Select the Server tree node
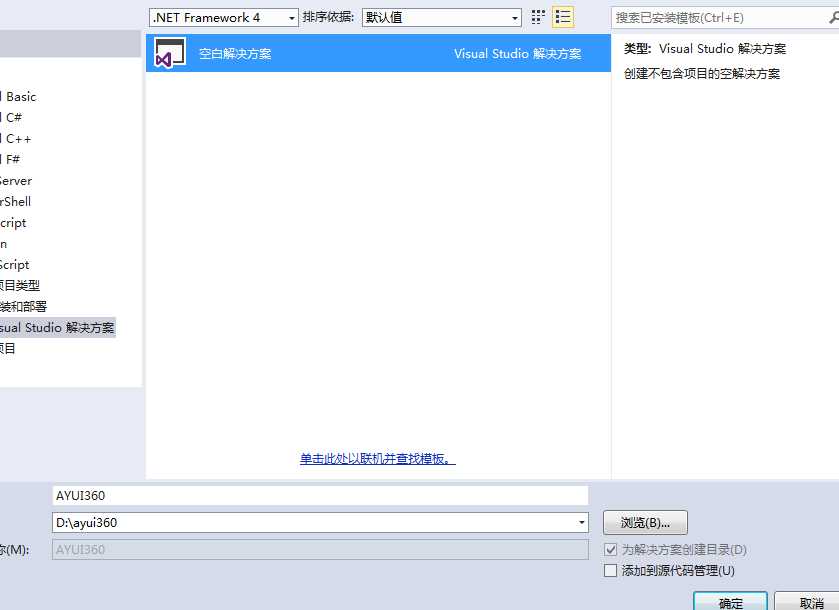 click(x=16, y=181)
